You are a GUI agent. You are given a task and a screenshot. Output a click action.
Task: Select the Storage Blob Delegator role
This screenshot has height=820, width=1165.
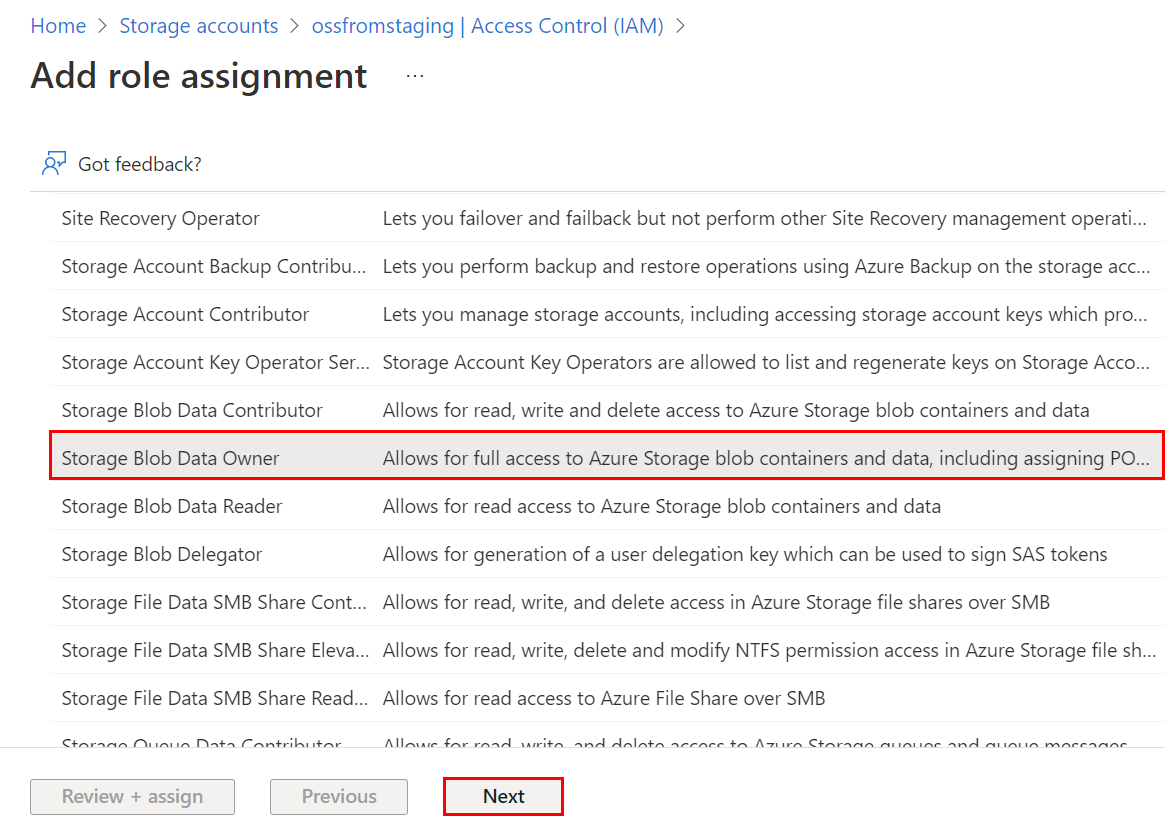click(x=162, y=554)
